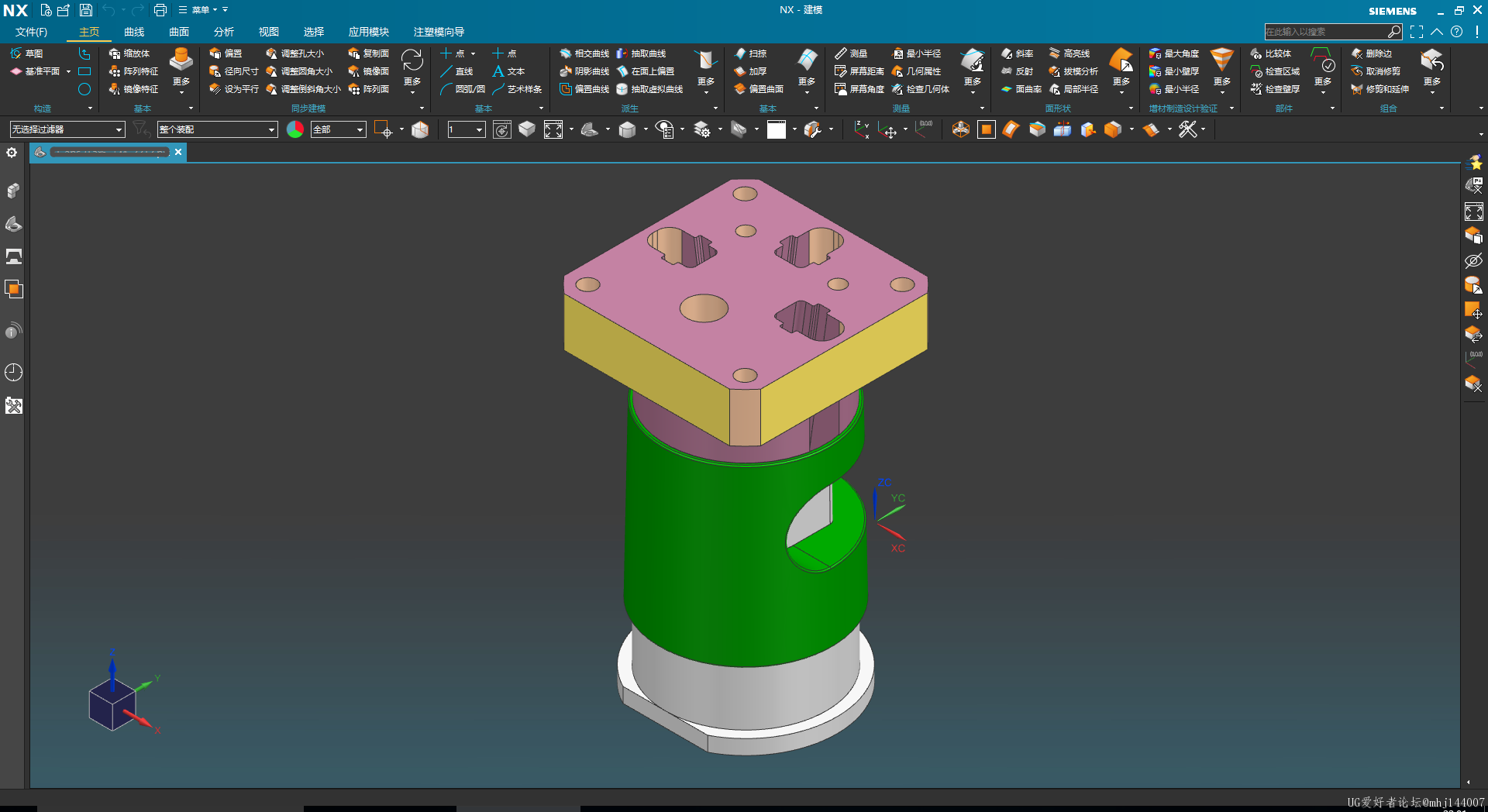Open the History clock panel in left sidebar

click(x=13, y=372)
